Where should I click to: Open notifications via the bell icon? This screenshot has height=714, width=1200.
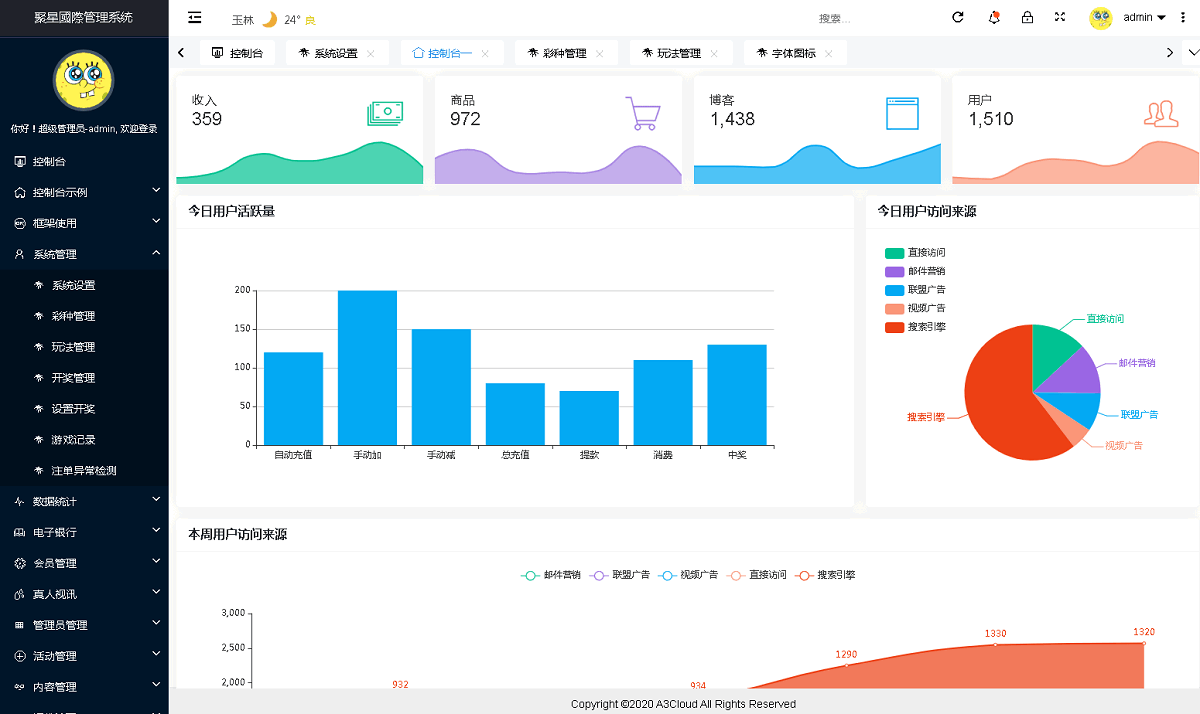click(x=993, y=18)
